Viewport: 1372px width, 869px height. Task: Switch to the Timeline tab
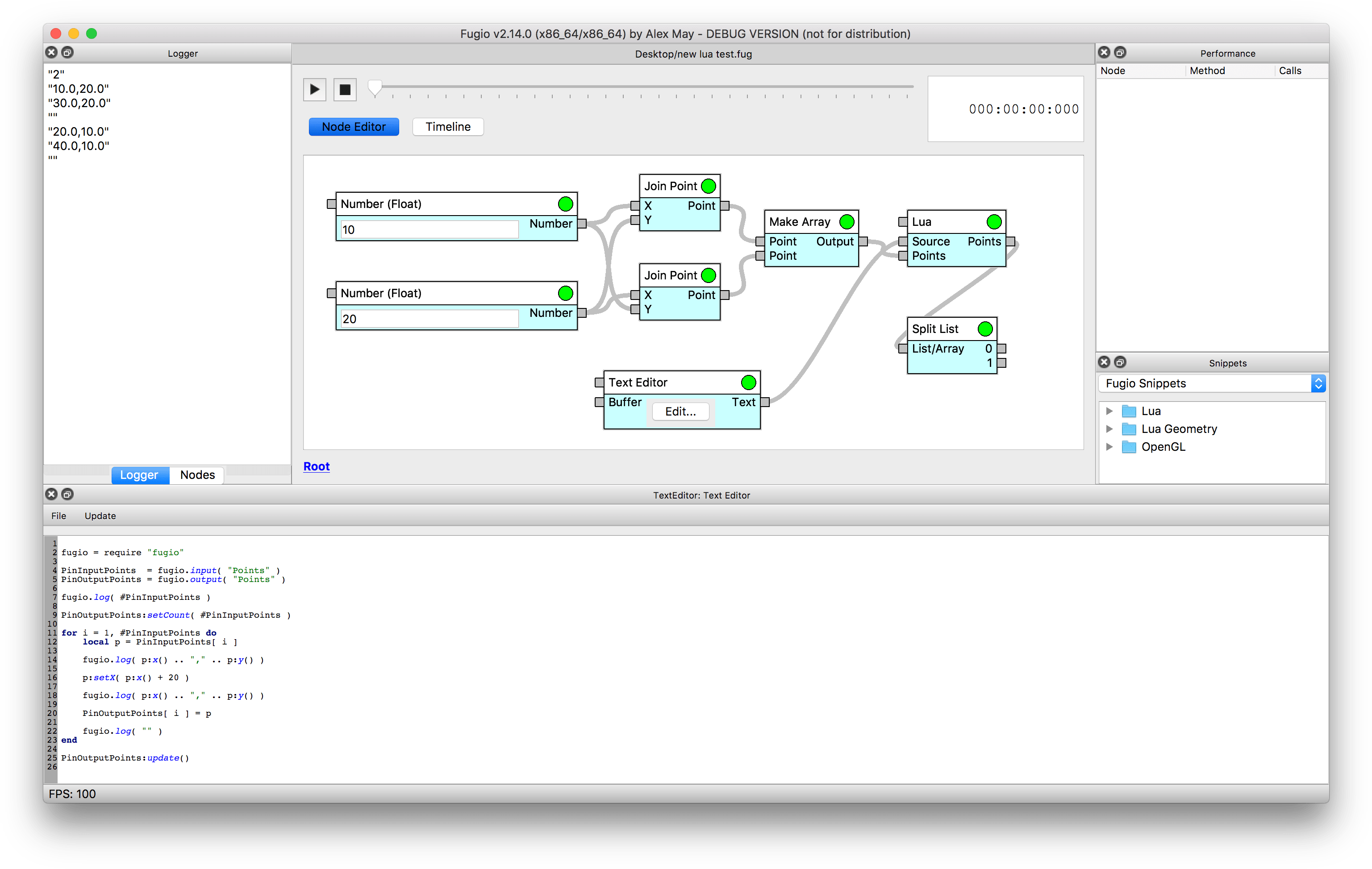coord(448,126)
